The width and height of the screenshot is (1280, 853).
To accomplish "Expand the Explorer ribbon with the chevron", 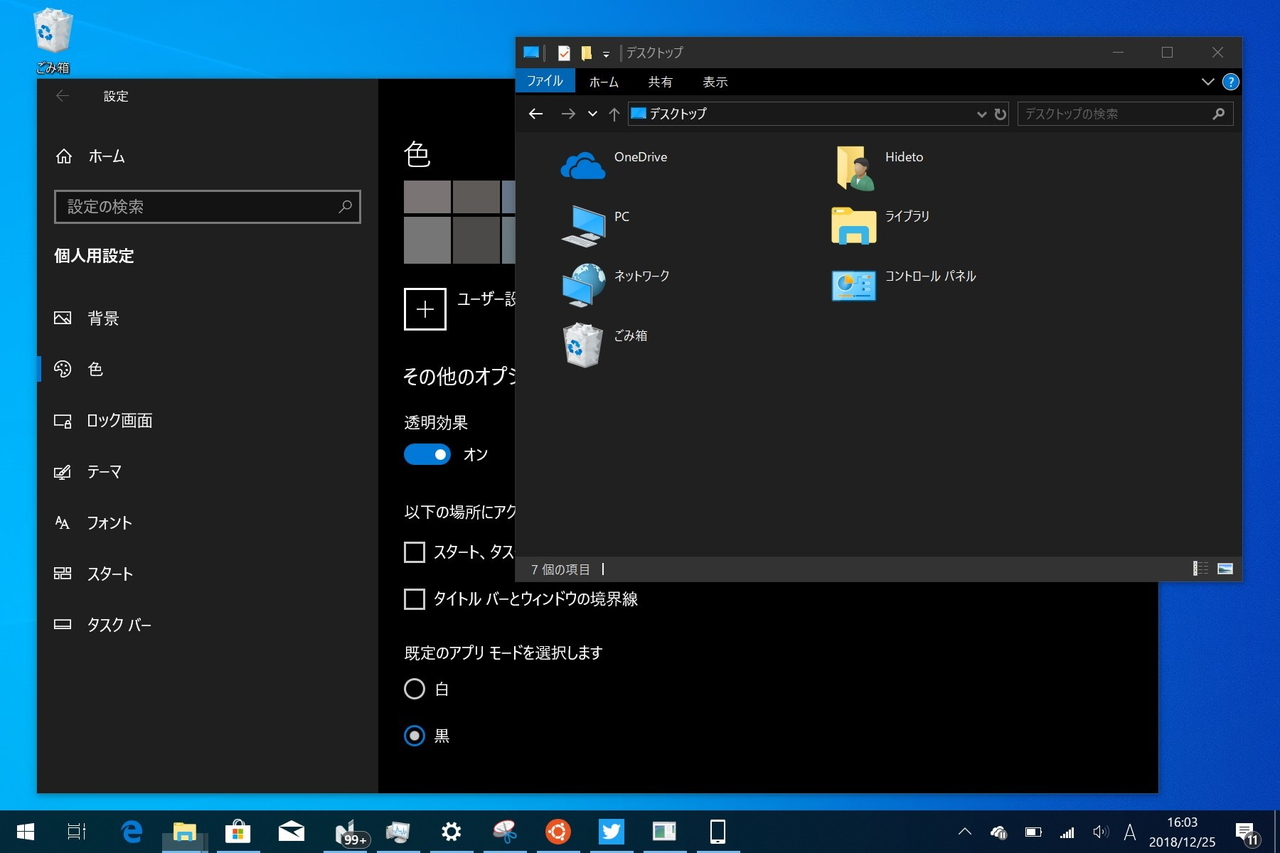I will 1208,82.
